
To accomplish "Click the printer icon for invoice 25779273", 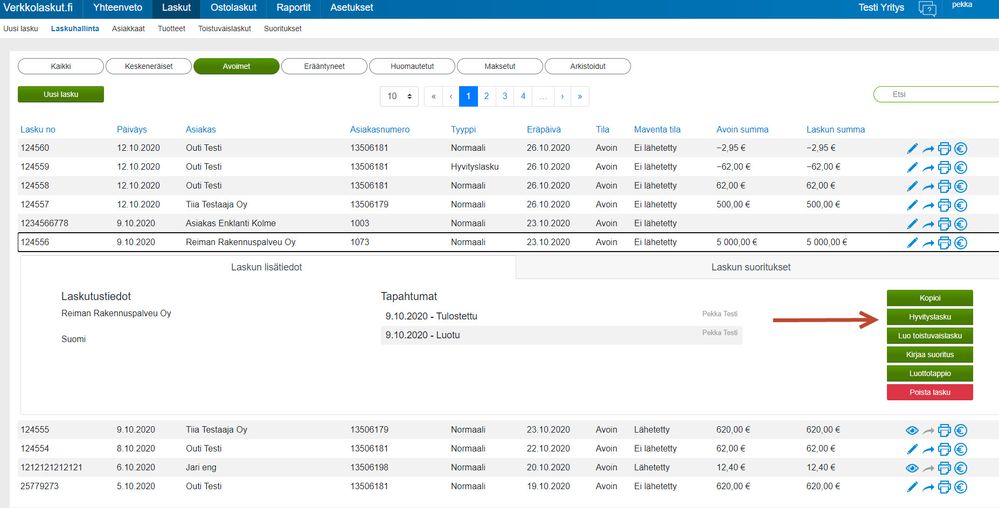I will point(944,487).
